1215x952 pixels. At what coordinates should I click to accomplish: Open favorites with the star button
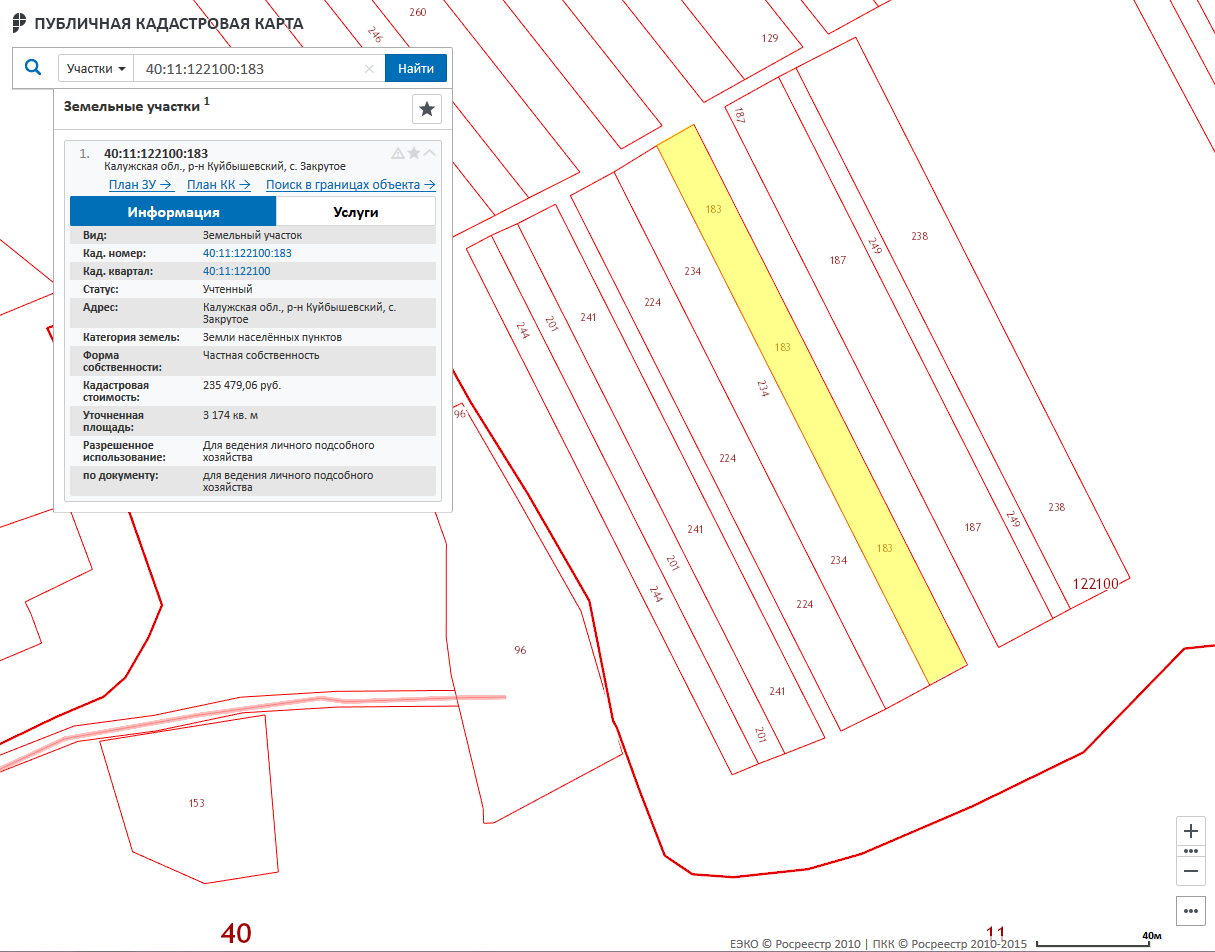(x=427, y=109)
